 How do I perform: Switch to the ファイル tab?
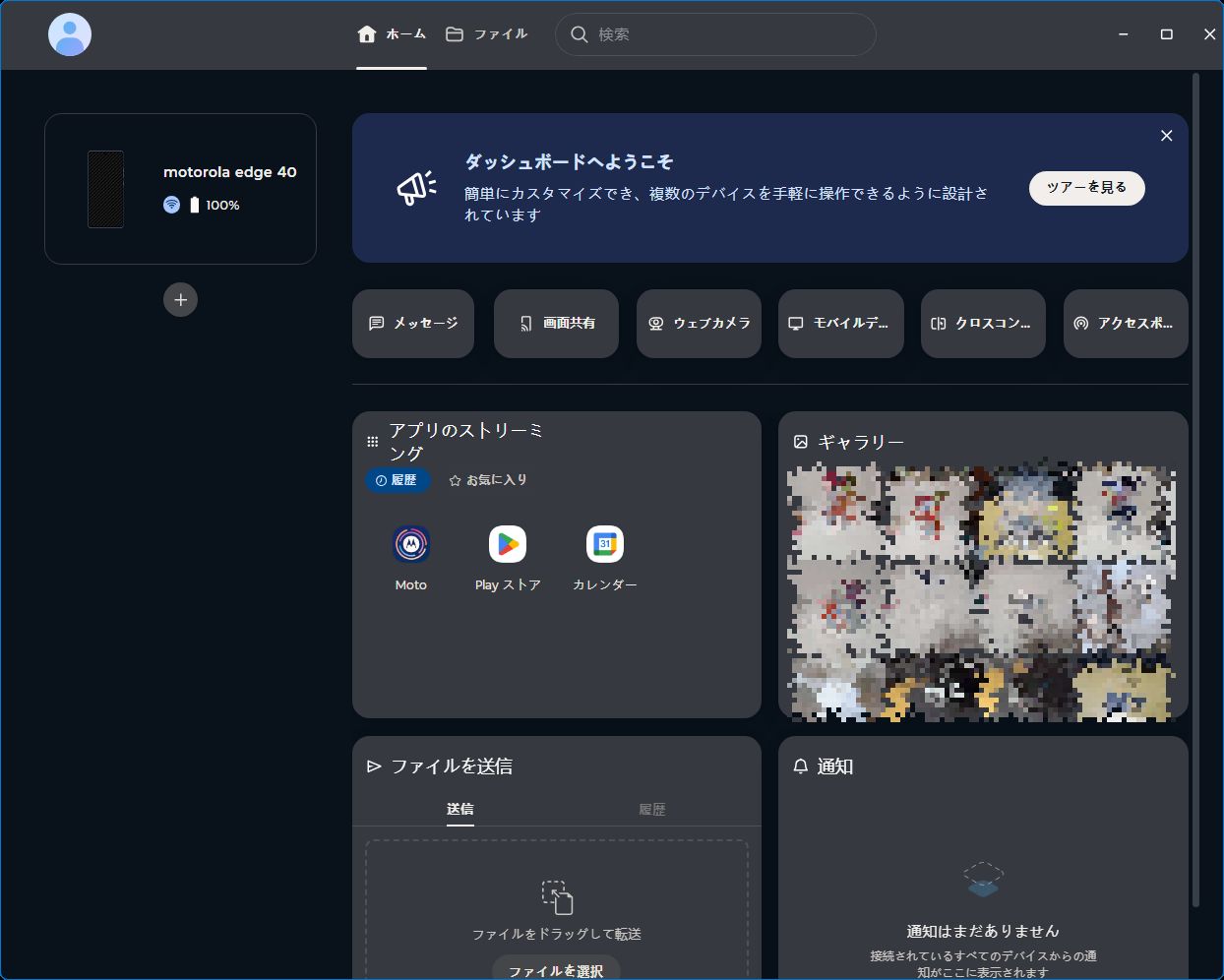[487, 34]
